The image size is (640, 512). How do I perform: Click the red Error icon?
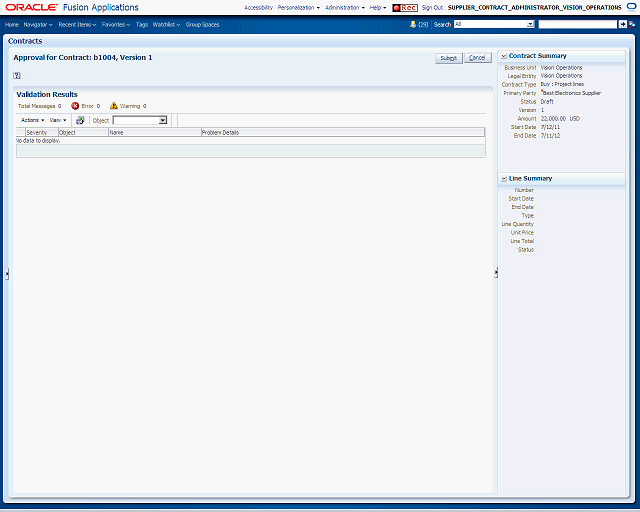pos(75,106)
